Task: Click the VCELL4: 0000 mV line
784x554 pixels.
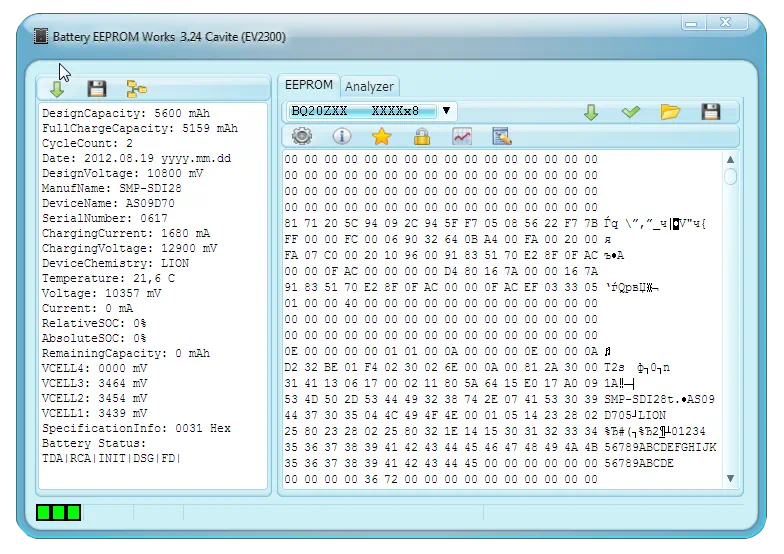Action: click(x=94, y=368)
